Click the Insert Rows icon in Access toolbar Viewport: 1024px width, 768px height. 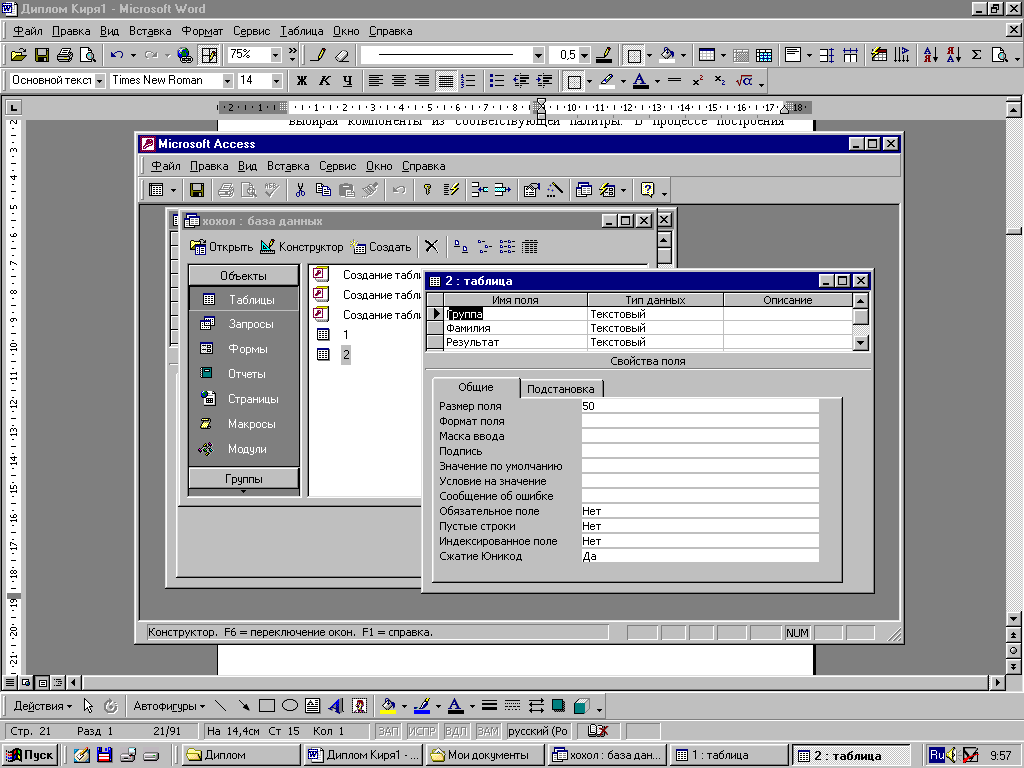click(479, 189)
